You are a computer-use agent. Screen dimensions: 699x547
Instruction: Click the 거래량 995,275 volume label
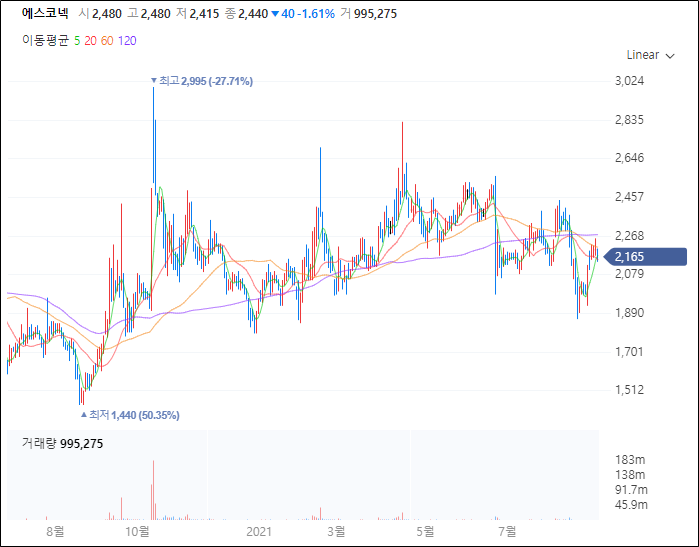(62, 444)
